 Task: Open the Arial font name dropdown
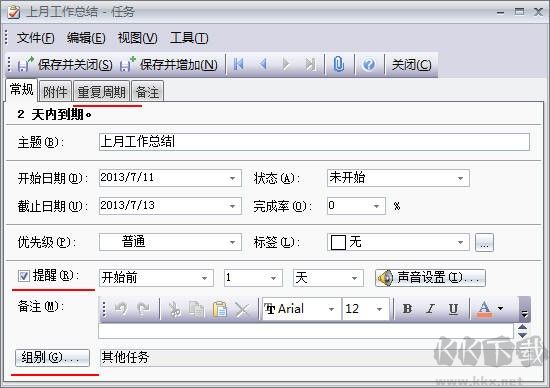331,309
